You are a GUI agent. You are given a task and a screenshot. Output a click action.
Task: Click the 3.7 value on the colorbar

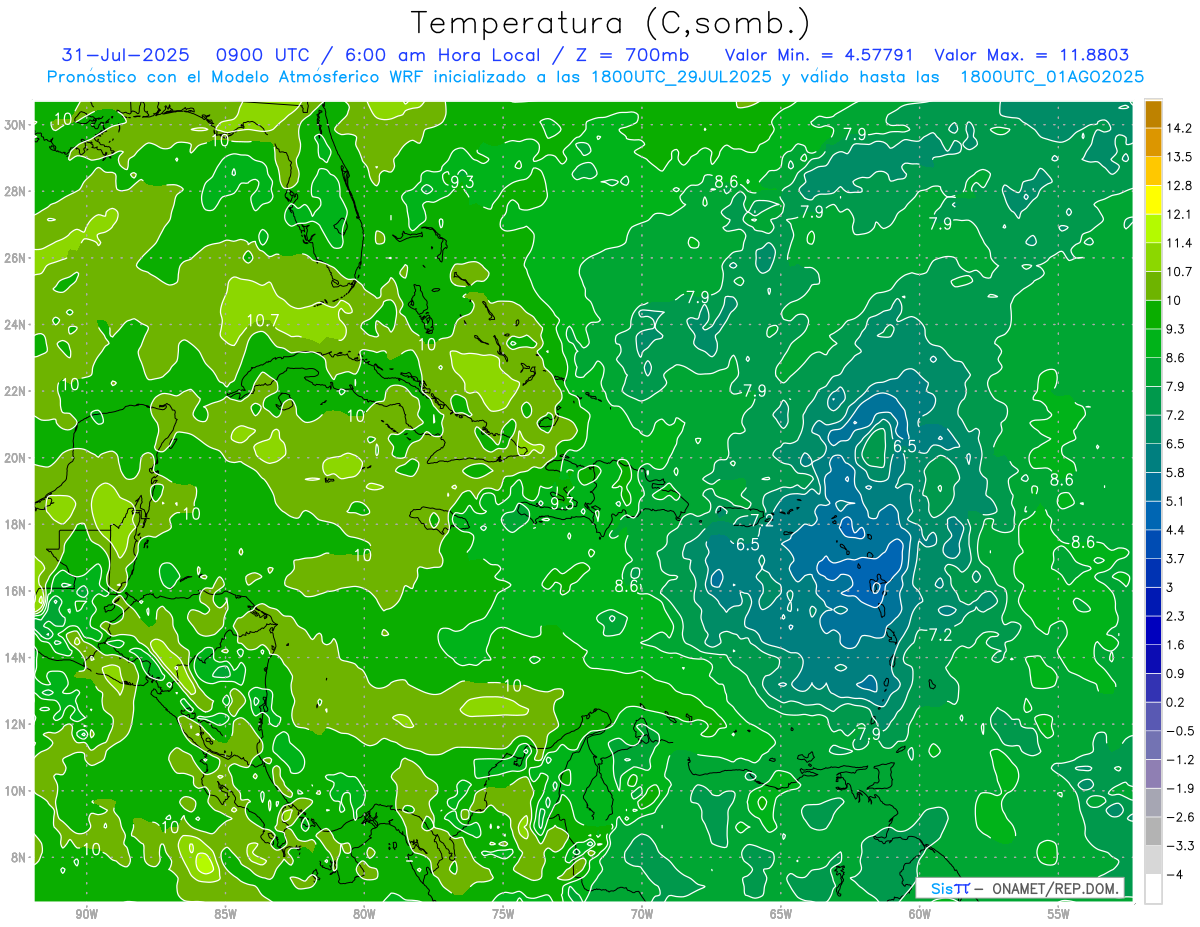tap(1176, 558)
